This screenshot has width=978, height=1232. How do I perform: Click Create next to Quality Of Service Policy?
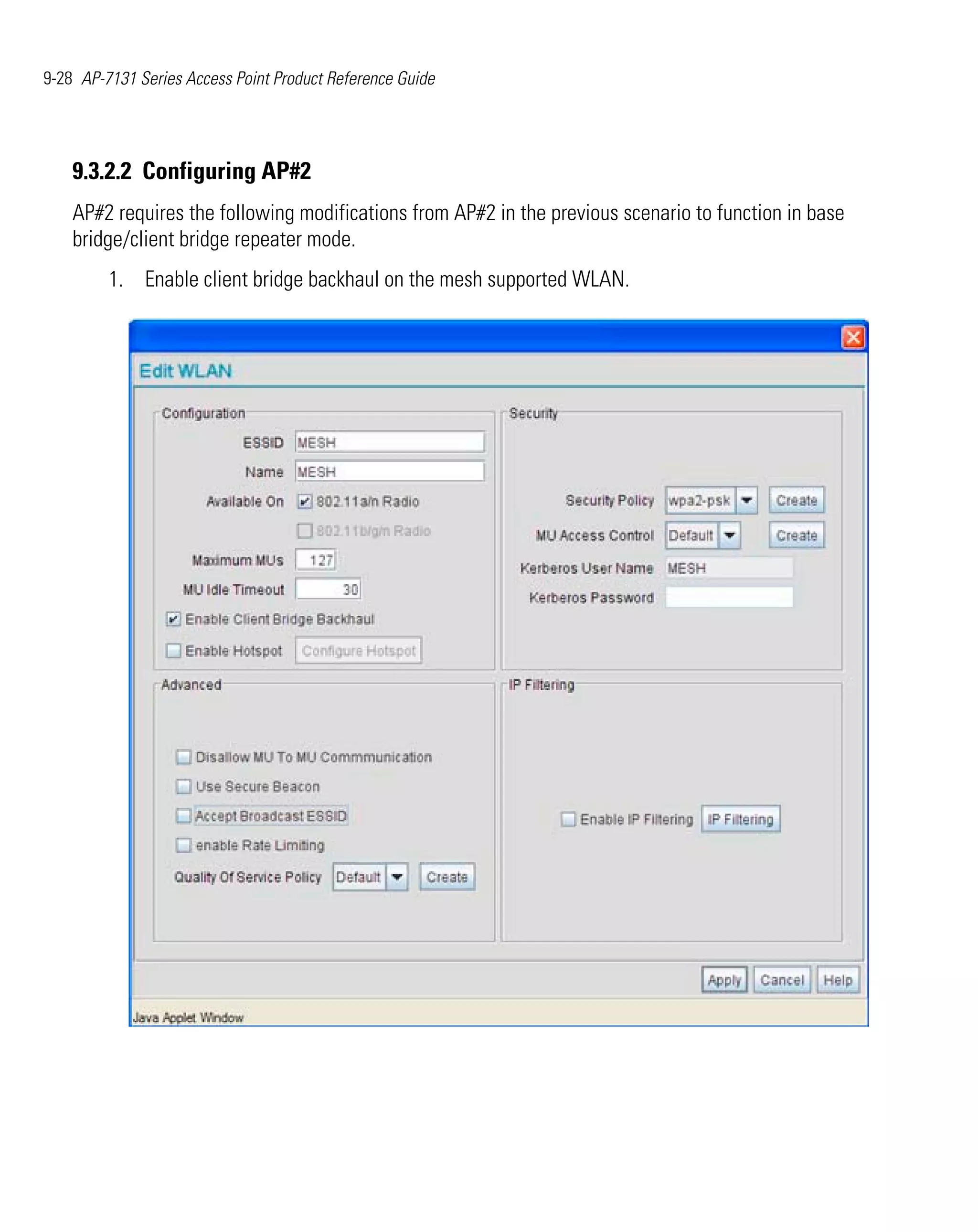[446, 877]
